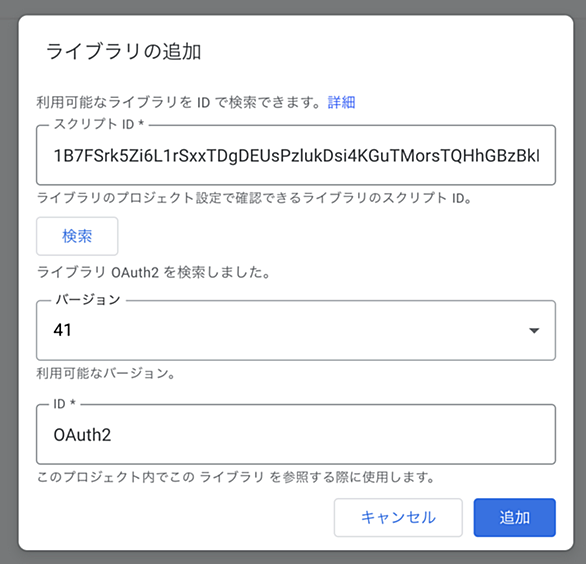
Task: Click helper text このプロジェクト内でこの ライブラリ を参照
Action: pyautogui.click(x=236, y=477)
